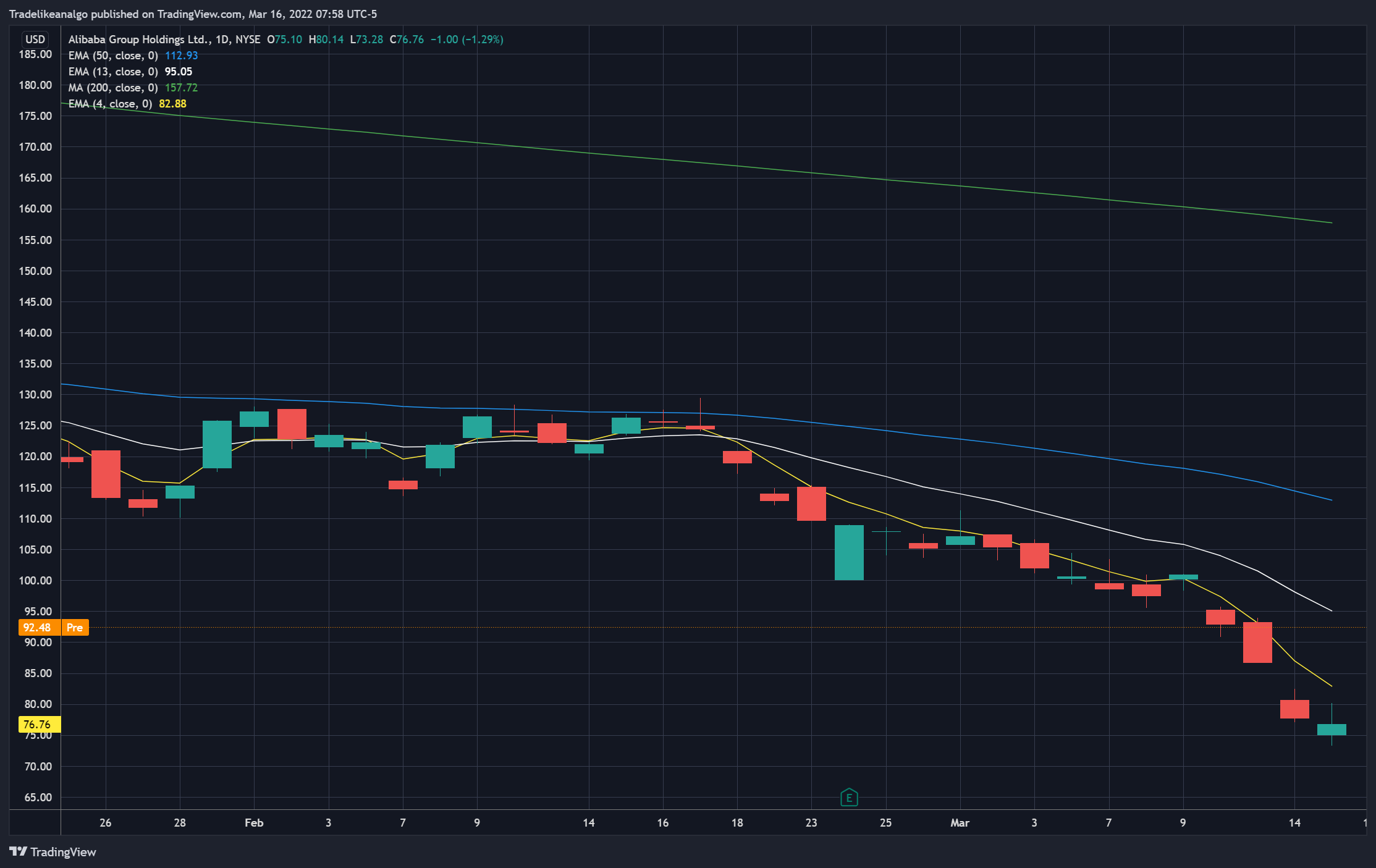Click the date label '14' in March
This screenshot has height=868, width=1376.
tap(1294, 823)
